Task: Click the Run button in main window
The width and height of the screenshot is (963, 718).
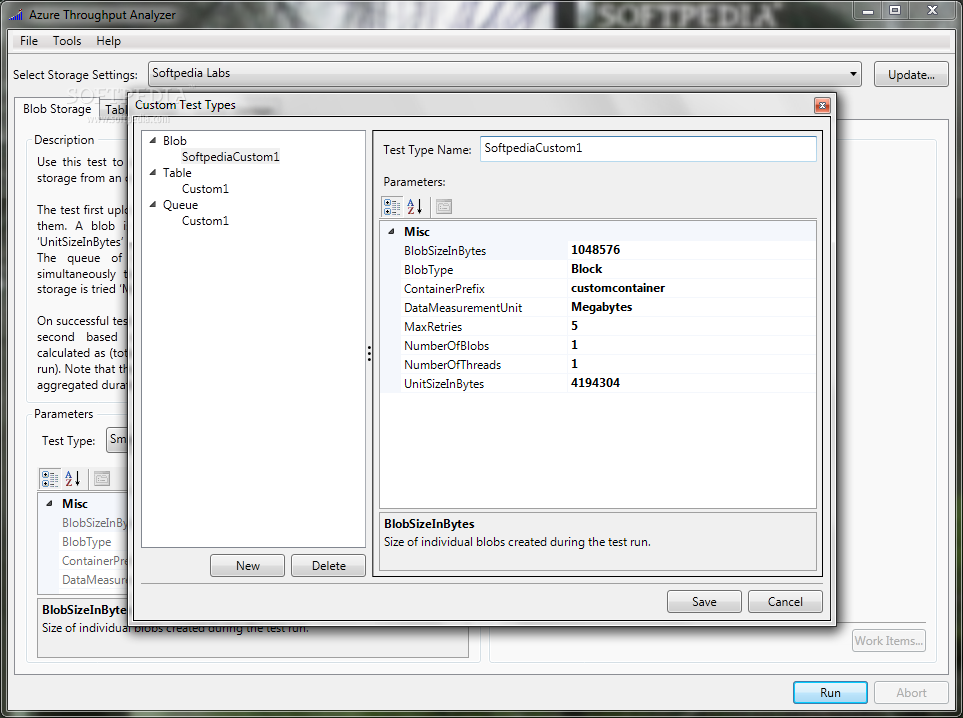Action: click(x=830, y=693)
